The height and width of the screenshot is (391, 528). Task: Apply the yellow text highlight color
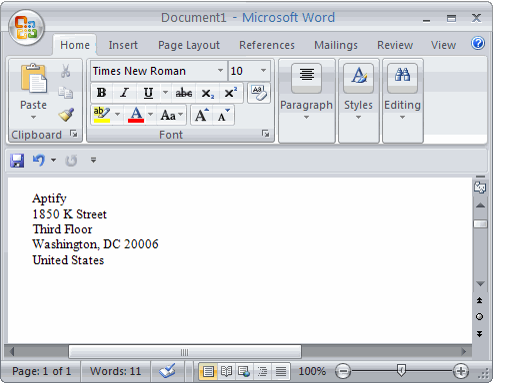coord(102,115)
